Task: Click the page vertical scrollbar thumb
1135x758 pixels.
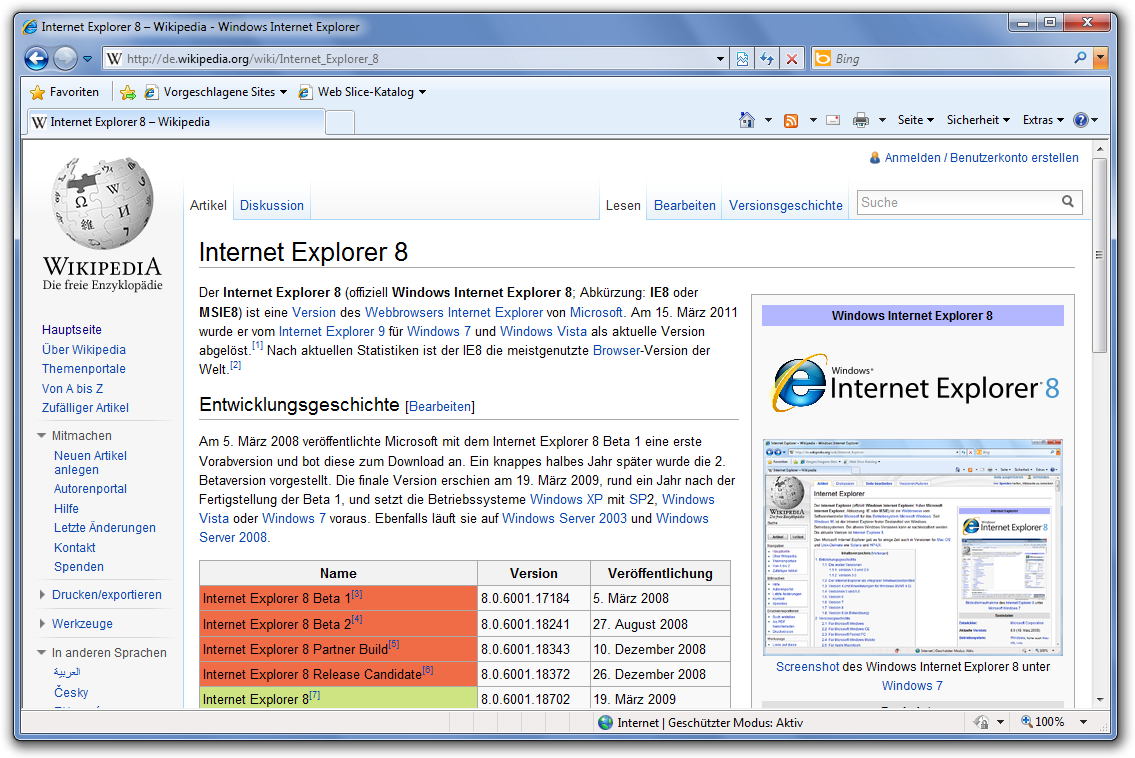Action: pos(1100,255)
